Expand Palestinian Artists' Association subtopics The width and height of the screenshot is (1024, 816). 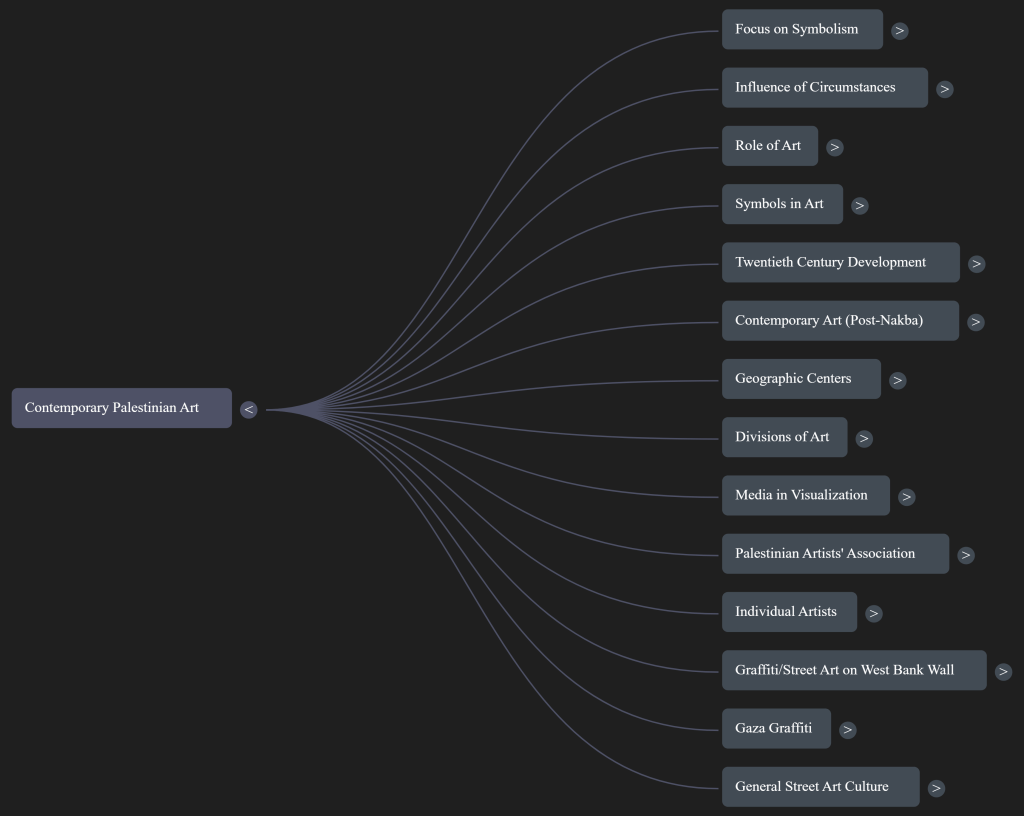tap(965, 555)
